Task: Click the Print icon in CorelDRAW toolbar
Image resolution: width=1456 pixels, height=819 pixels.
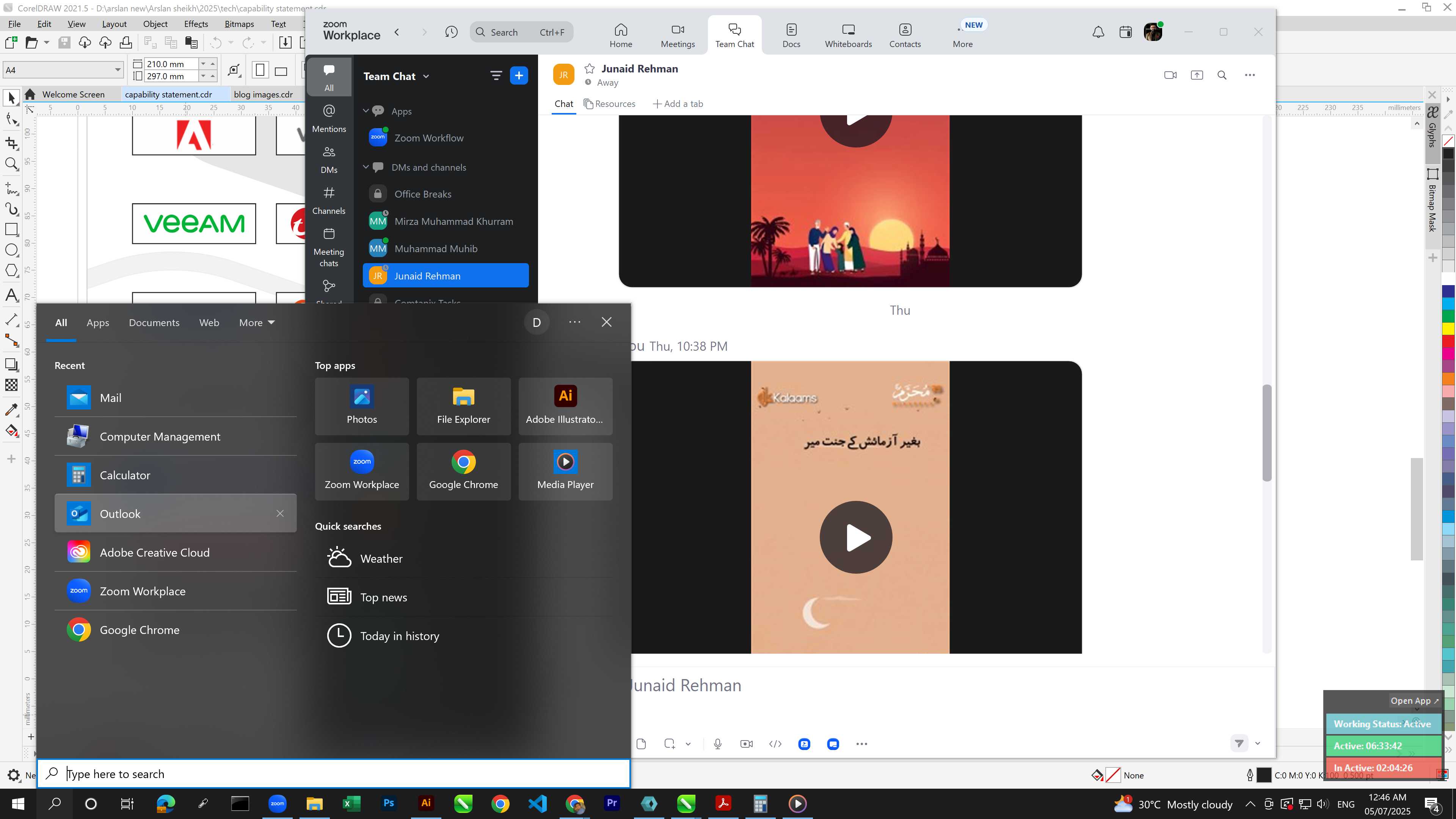Action: [126, 42]
